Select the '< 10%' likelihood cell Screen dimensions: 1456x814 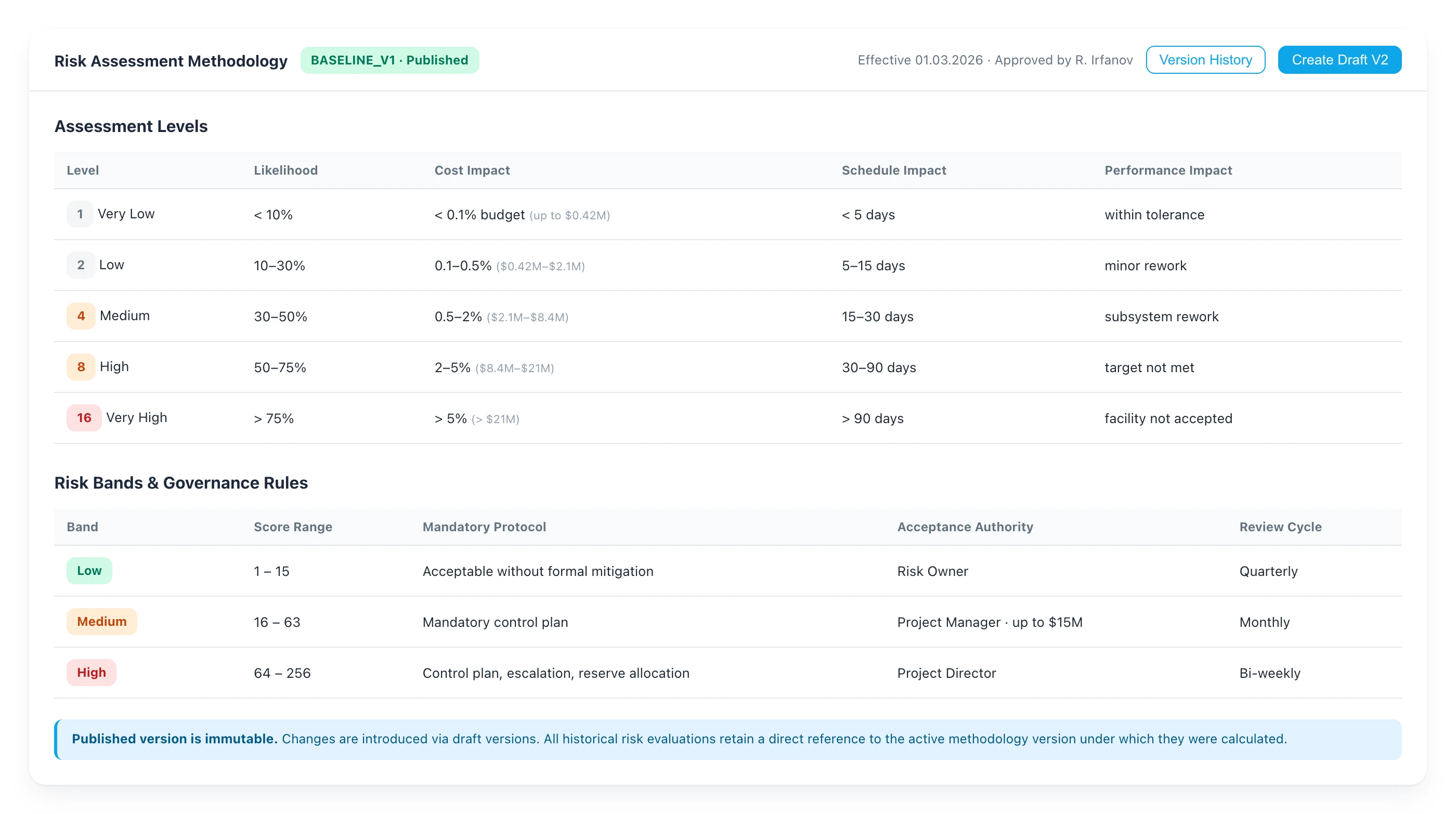[273, 215]
